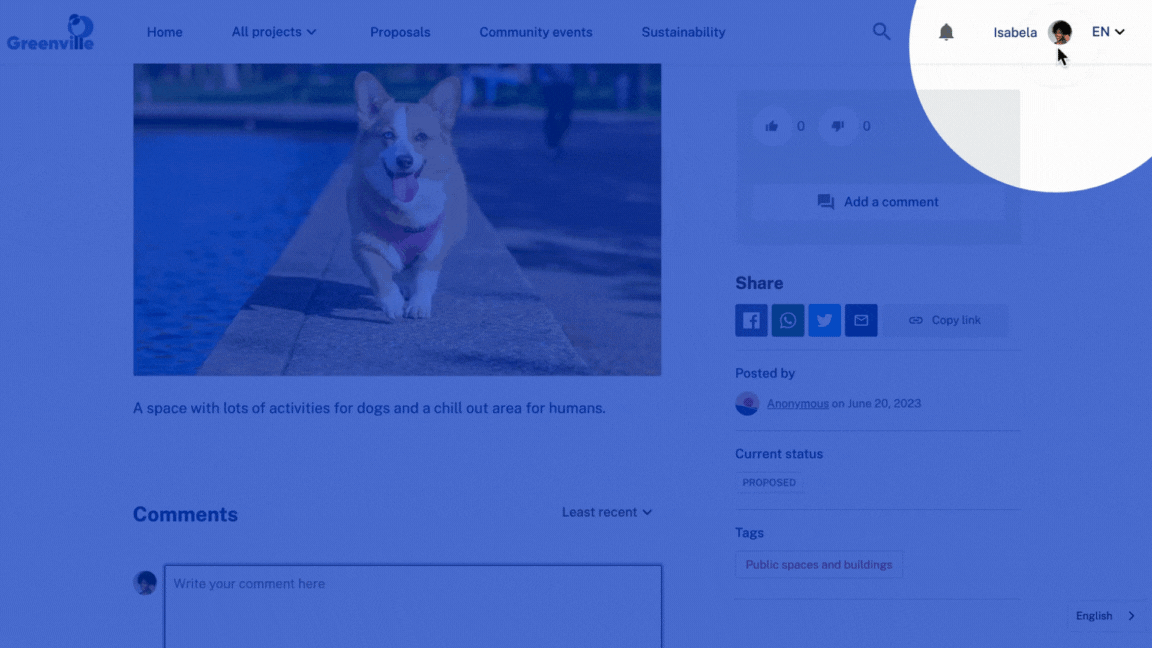Image resolution: width=1152 pixels, height=648 pixels.
Task: Click Add a comment button
Action: pos(878,202)
